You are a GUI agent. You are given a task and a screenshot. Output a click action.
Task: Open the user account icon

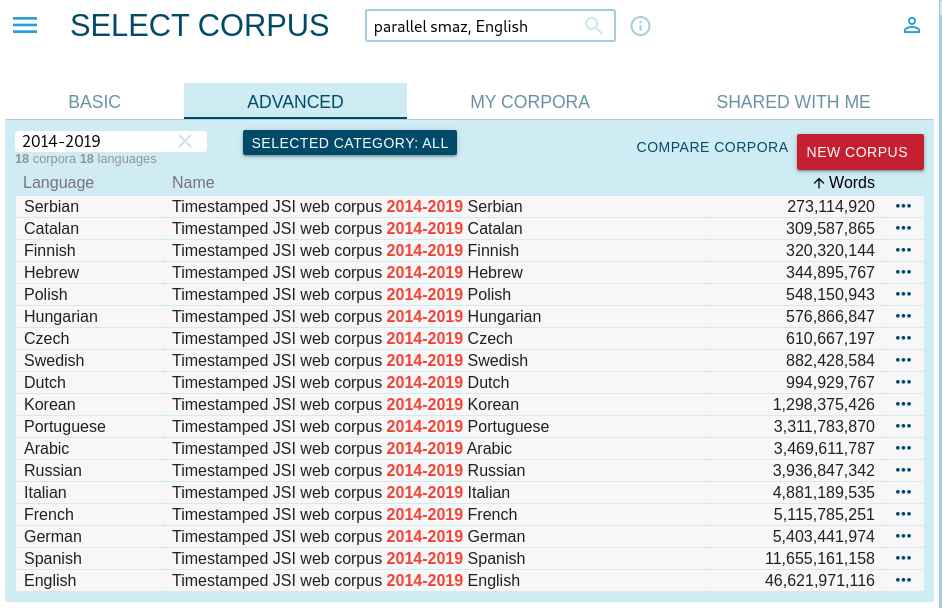tap(911, 26)
